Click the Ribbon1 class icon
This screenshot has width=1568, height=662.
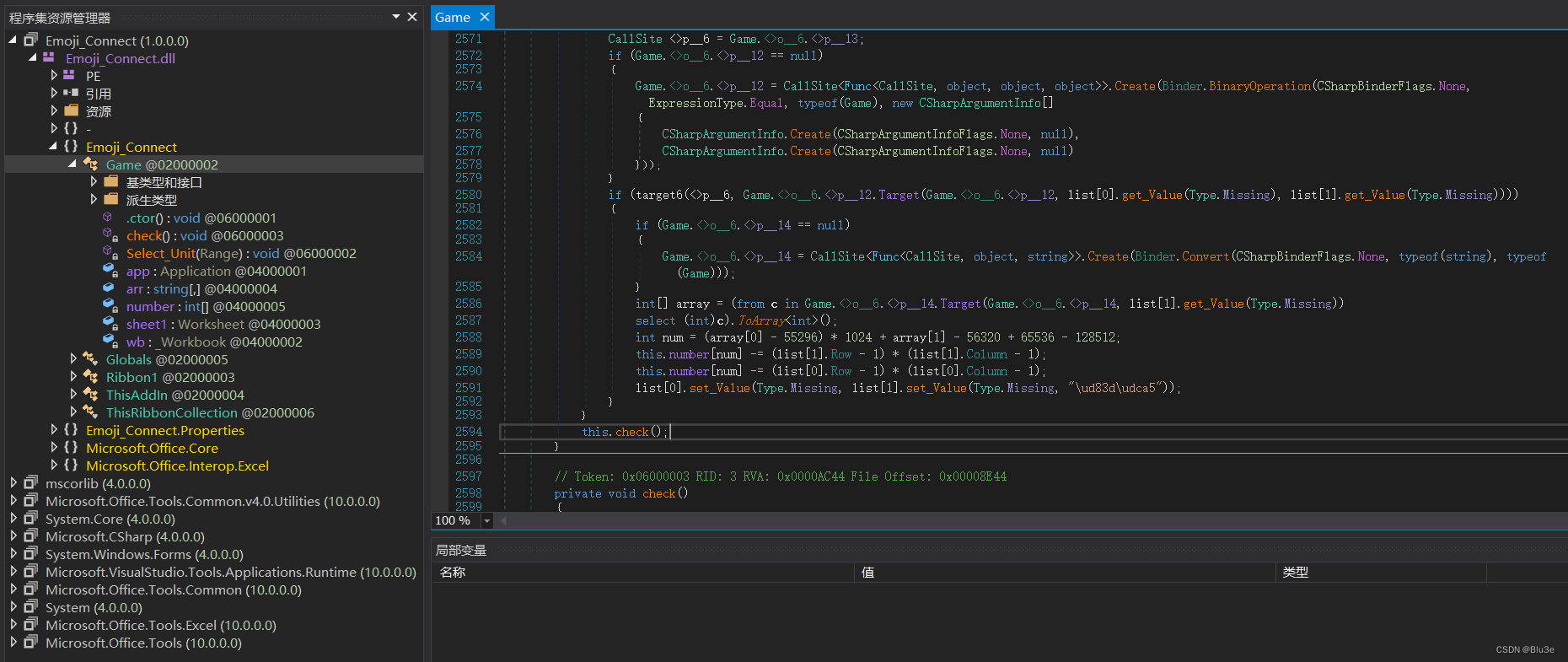click(90, 376)
